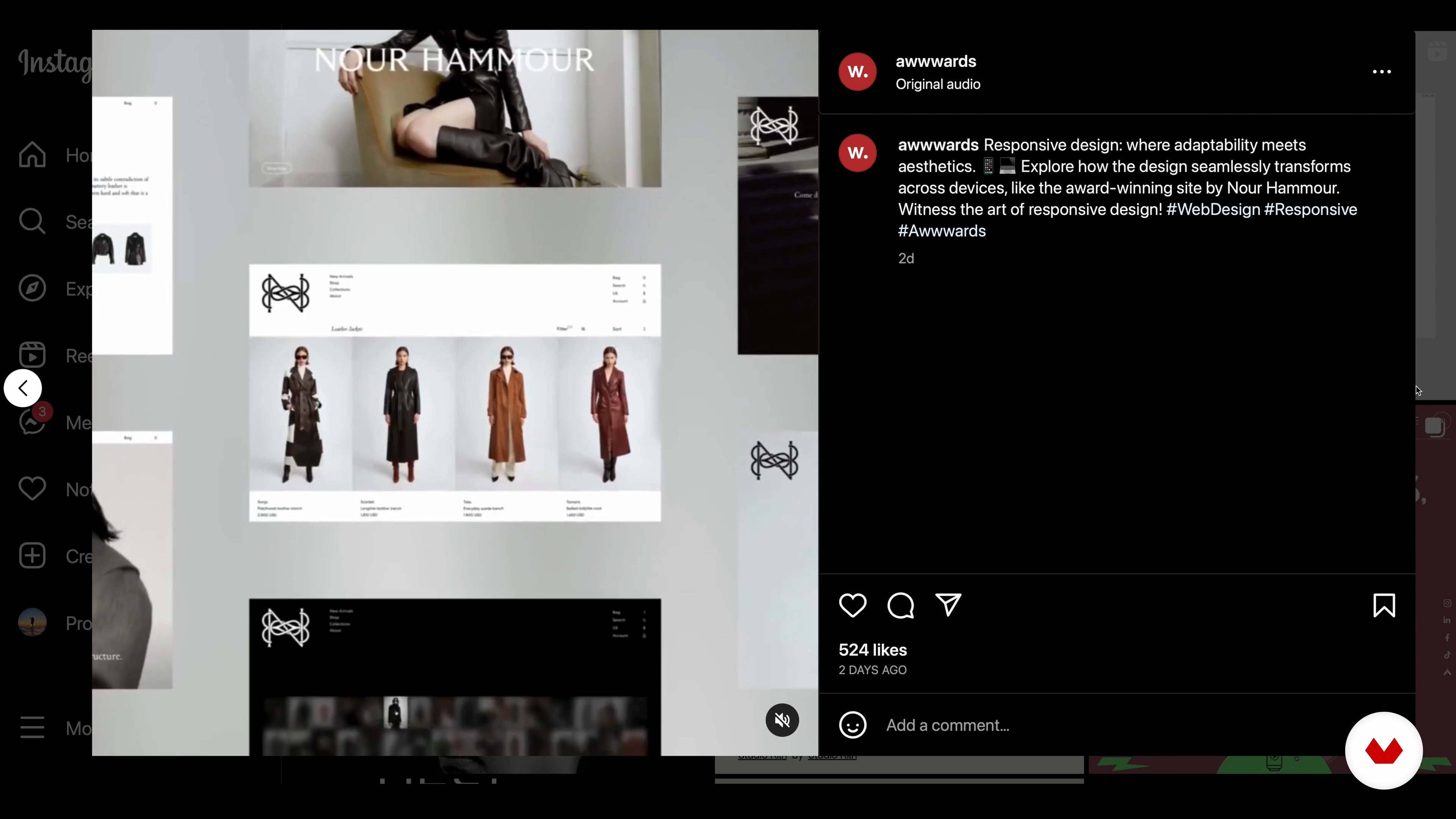Image resolution: width=1456 pixels, height=819 pixels.
Task: Click the 2 DAYS AGO timestamp
Action: tap(873, 670)
